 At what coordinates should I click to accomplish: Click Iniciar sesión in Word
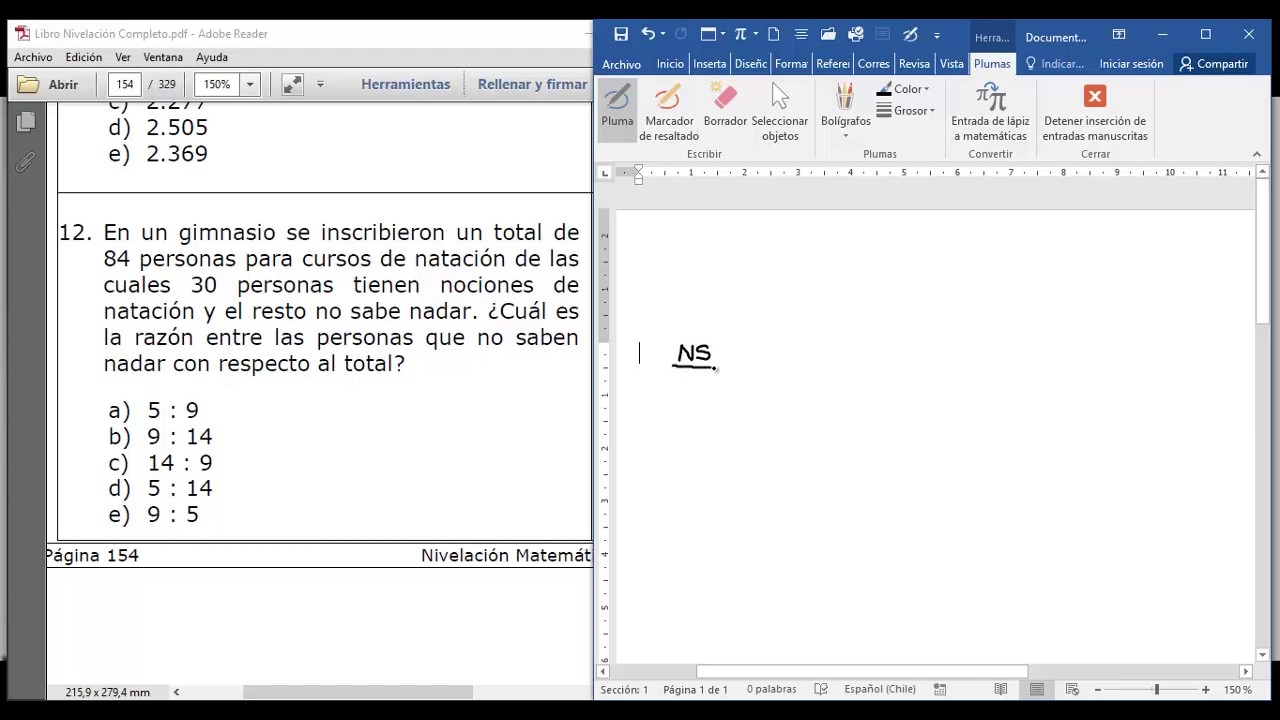click(x=1131, y=64)
